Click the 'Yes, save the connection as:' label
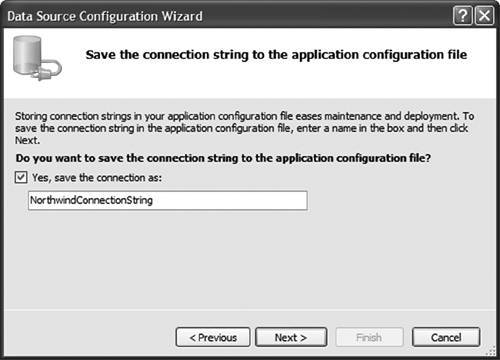 [x=97, y=178]
